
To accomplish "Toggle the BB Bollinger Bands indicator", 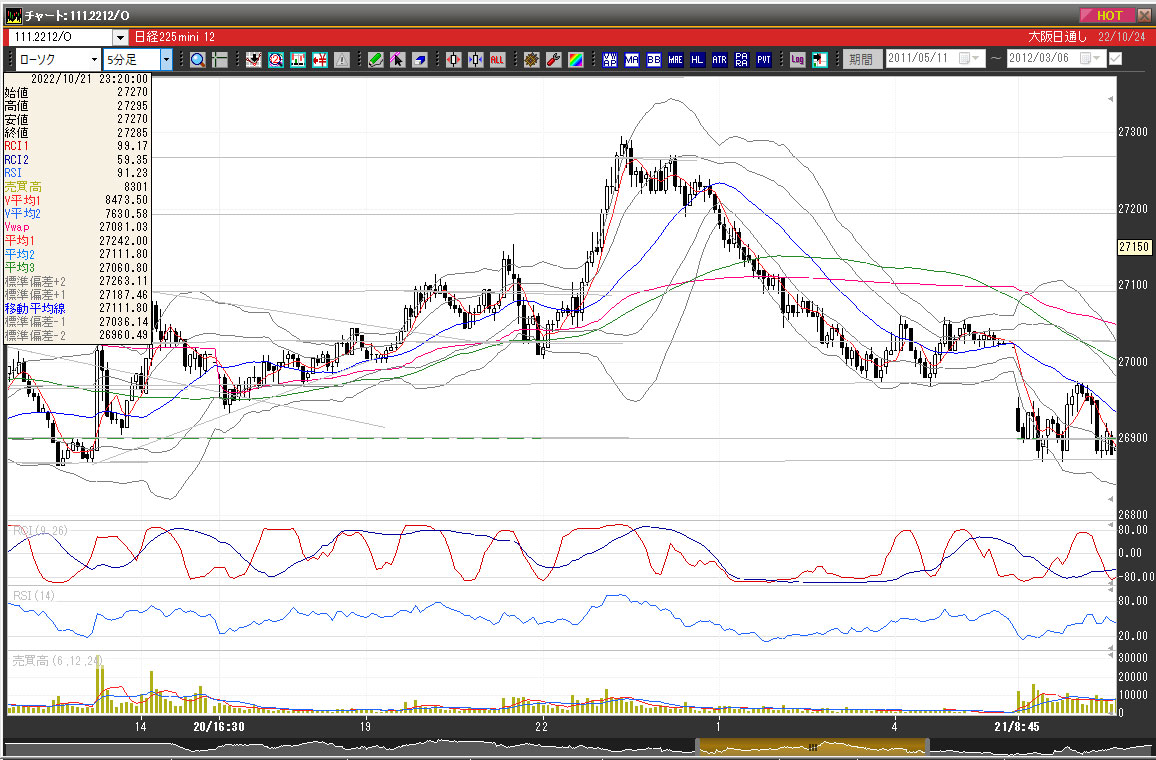I will pos(654,60).
